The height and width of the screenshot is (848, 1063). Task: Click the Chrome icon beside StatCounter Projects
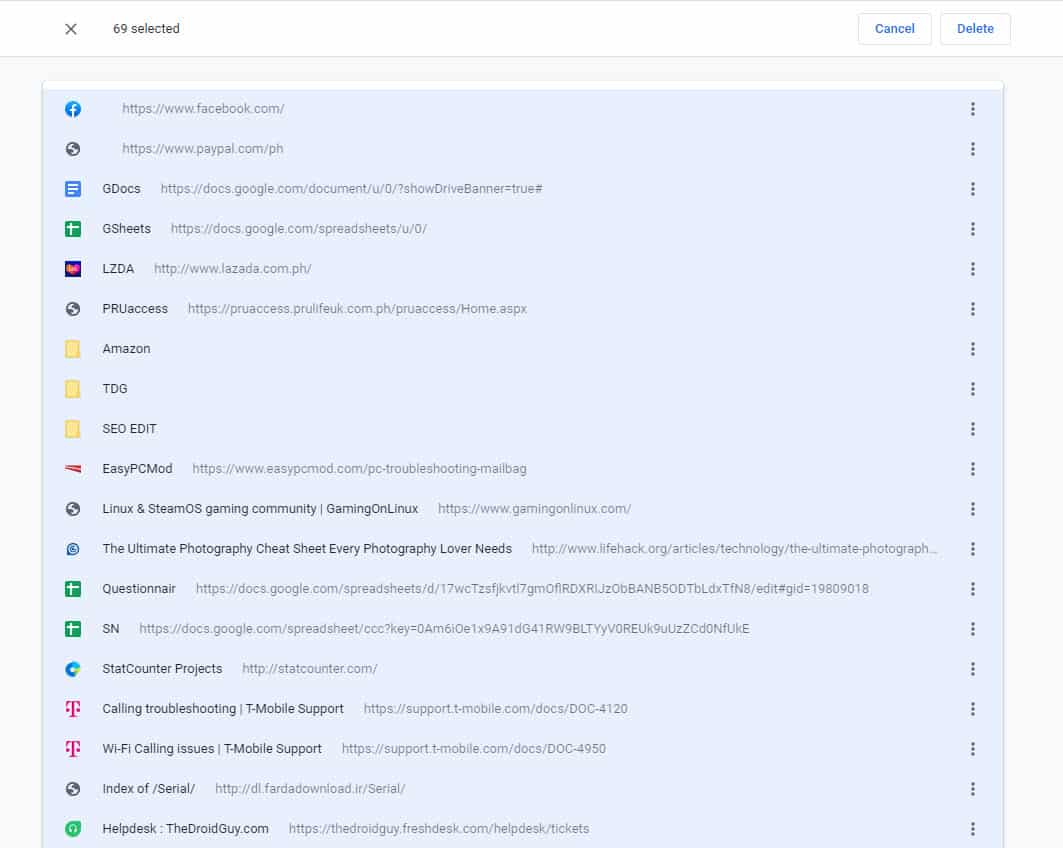click(x=72, y=668)
